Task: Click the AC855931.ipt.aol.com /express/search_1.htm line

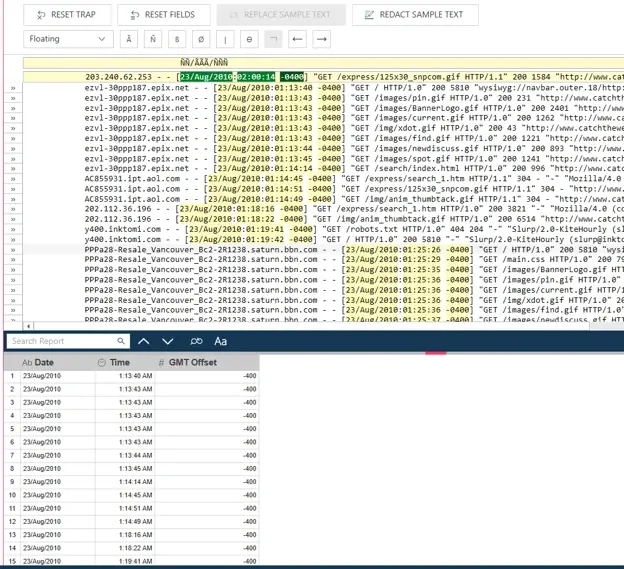Action: tap(323, 179)
